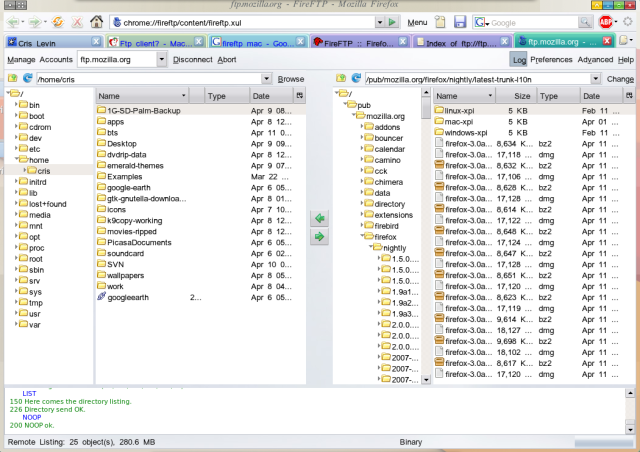Click the Browse button for local path
This screenshot has width=640, height=452.
pyautogui.click(x=291, y=79)
